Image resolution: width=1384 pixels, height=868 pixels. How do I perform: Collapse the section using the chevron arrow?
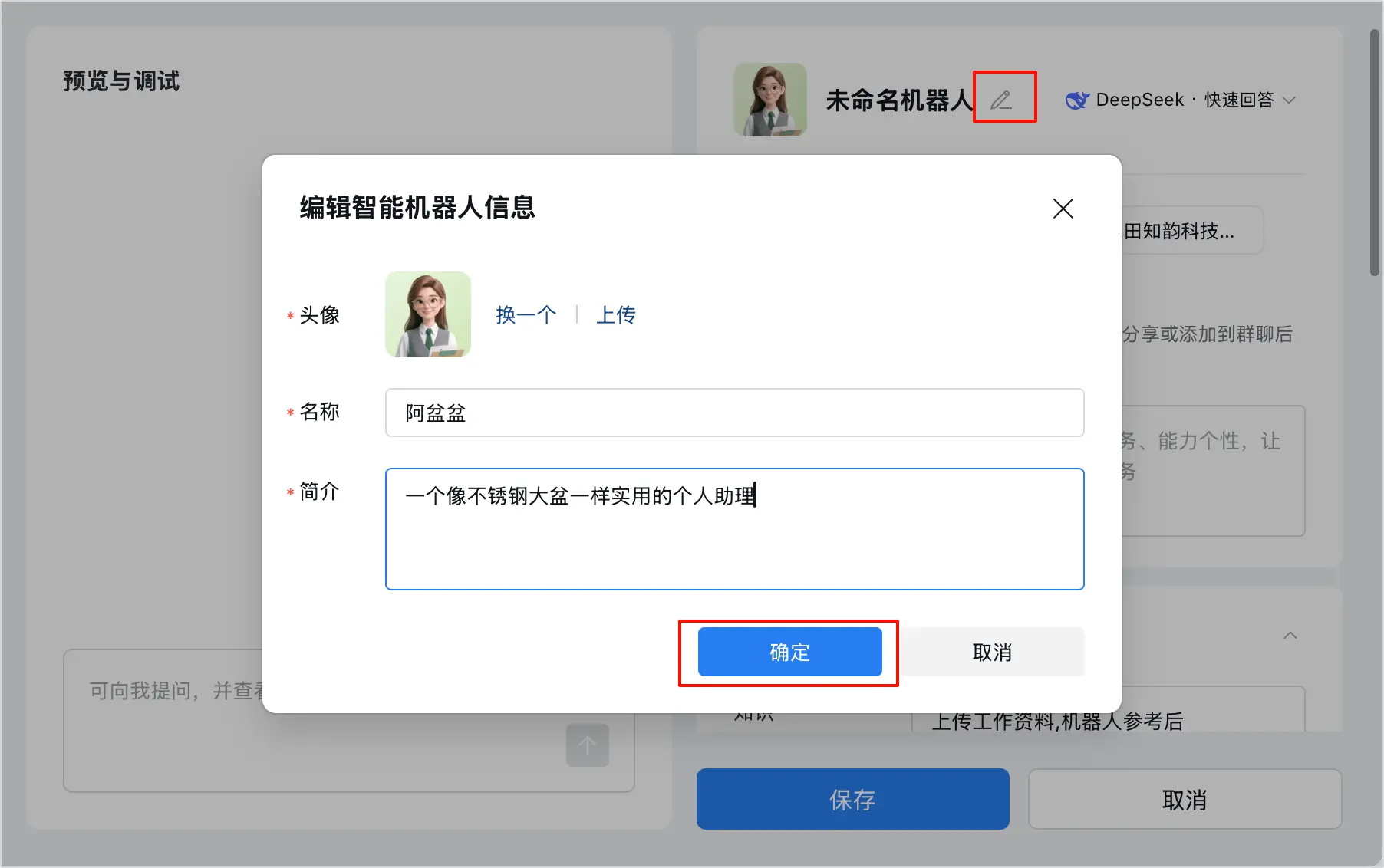(x=1291, y=635)
